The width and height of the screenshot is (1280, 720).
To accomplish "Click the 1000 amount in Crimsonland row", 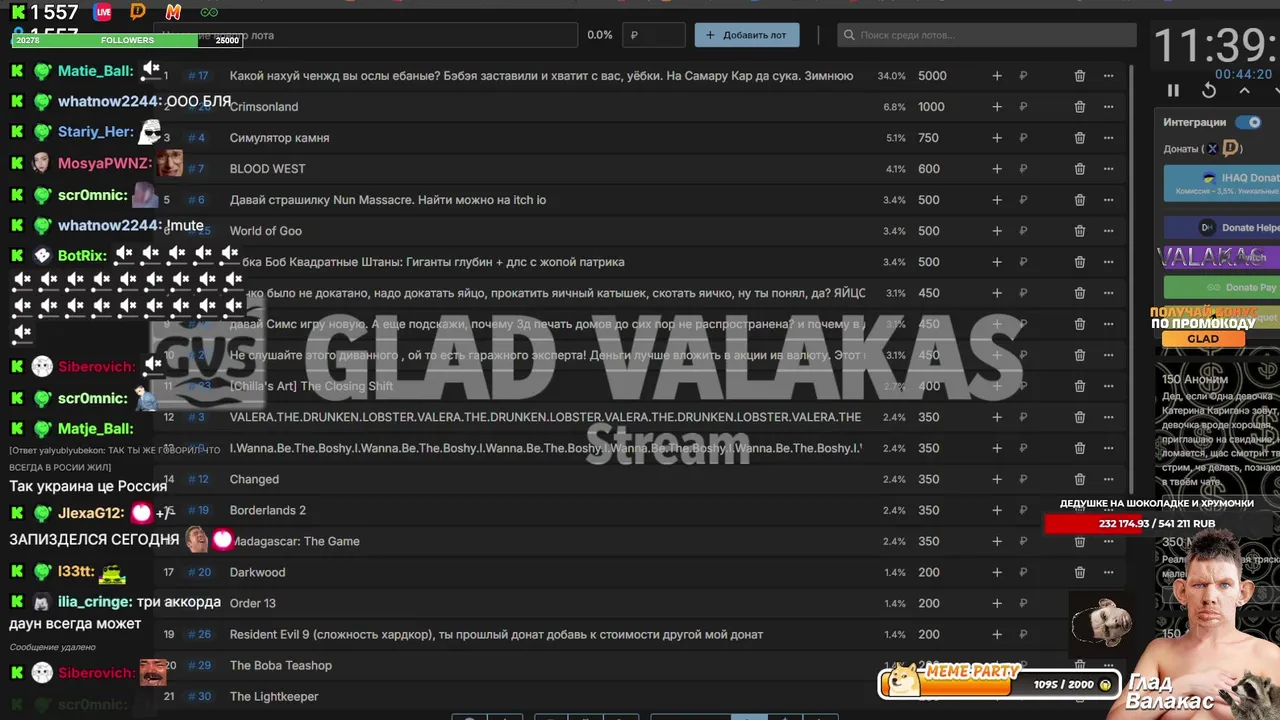I will point(931,107).
